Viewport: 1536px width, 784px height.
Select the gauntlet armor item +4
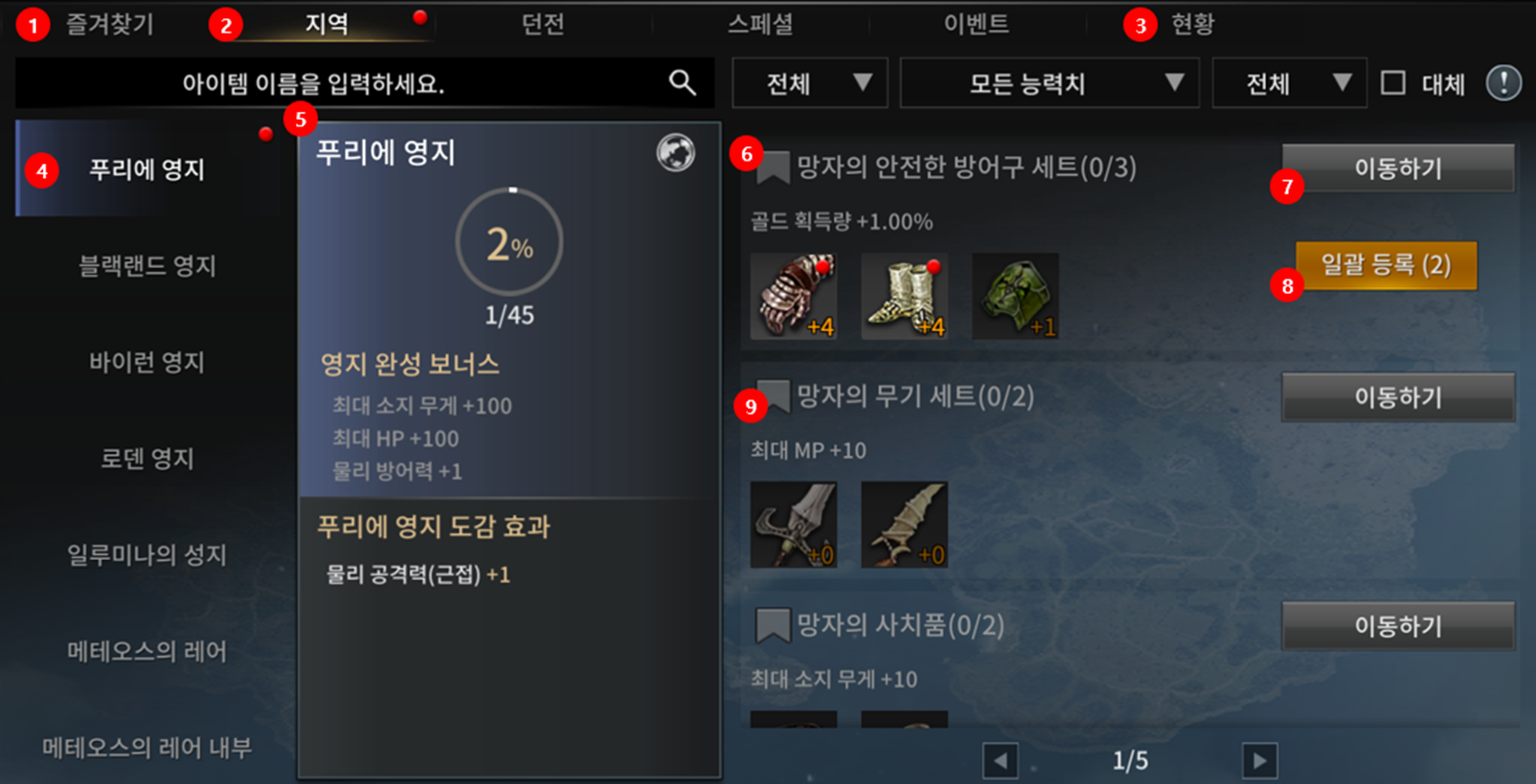pos(793,296)
